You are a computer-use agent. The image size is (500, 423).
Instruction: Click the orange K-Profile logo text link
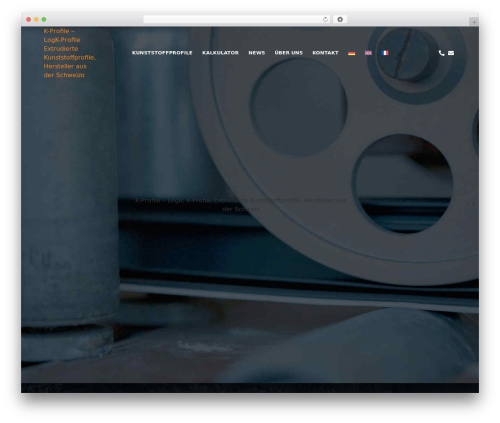click(69, 53)
